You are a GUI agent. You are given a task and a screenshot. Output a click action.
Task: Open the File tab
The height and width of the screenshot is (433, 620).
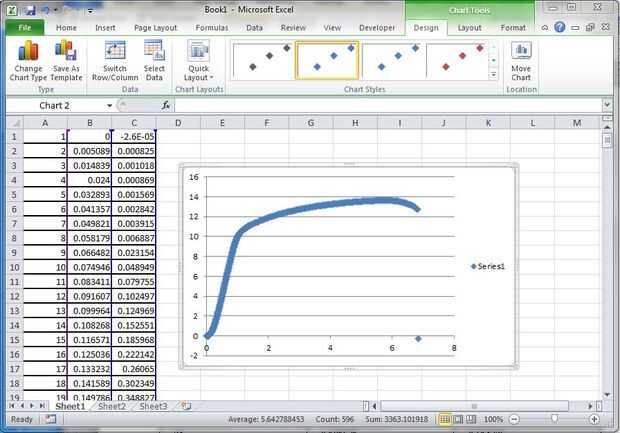[x=25, y=28]
